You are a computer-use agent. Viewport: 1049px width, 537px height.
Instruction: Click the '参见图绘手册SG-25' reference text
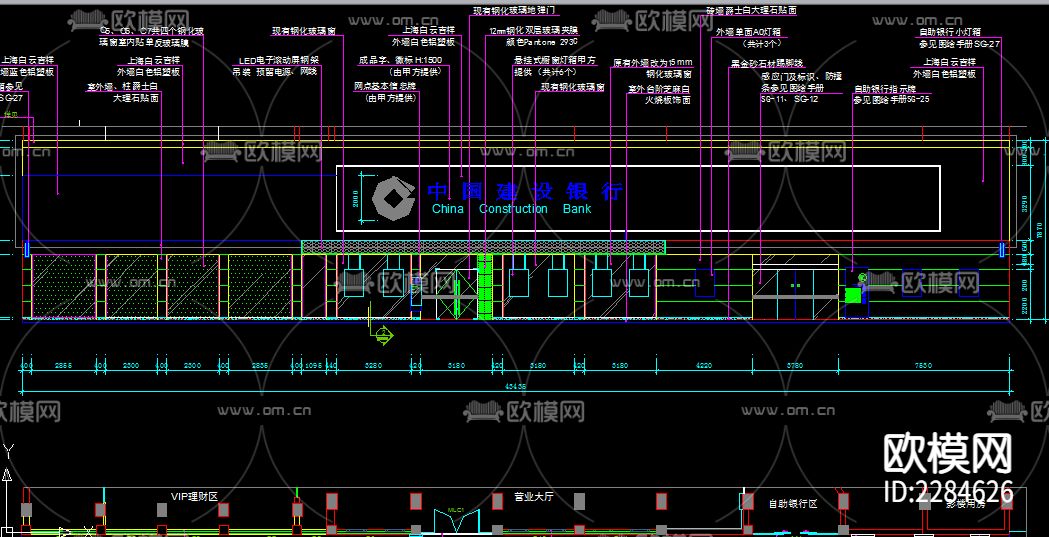[892, 99]
